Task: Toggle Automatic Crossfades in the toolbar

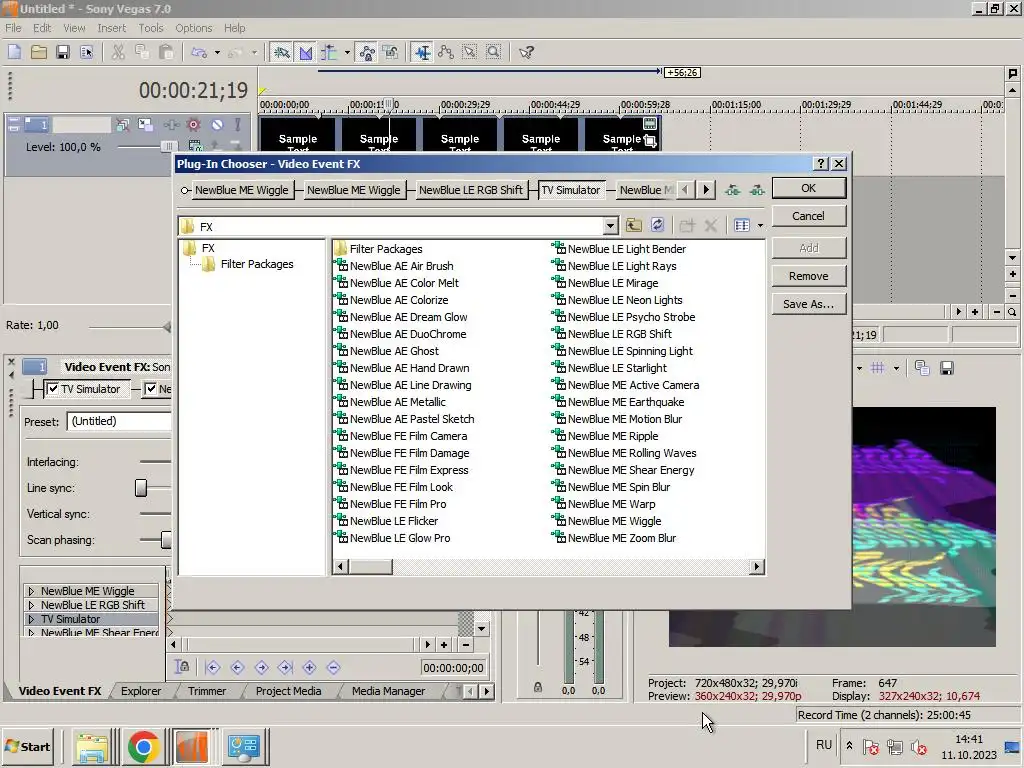Action: click(306, 52)
